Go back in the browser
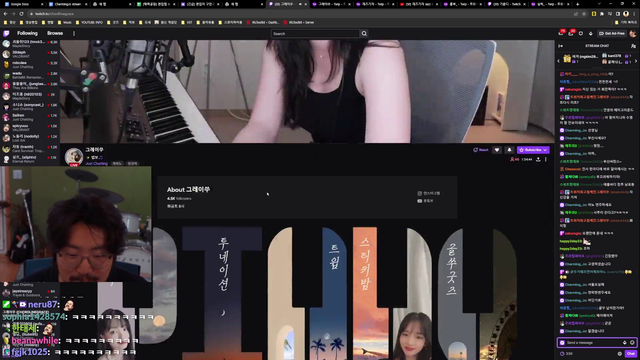 click(5, 13)
